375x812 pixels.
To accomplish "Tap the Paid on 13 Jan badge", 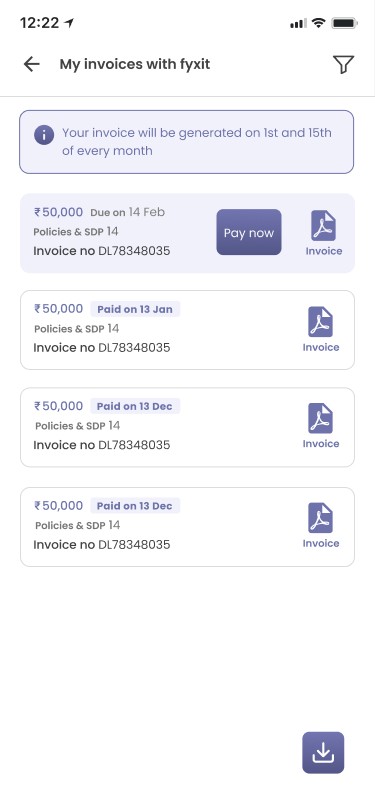I will (x=135, y=309).
